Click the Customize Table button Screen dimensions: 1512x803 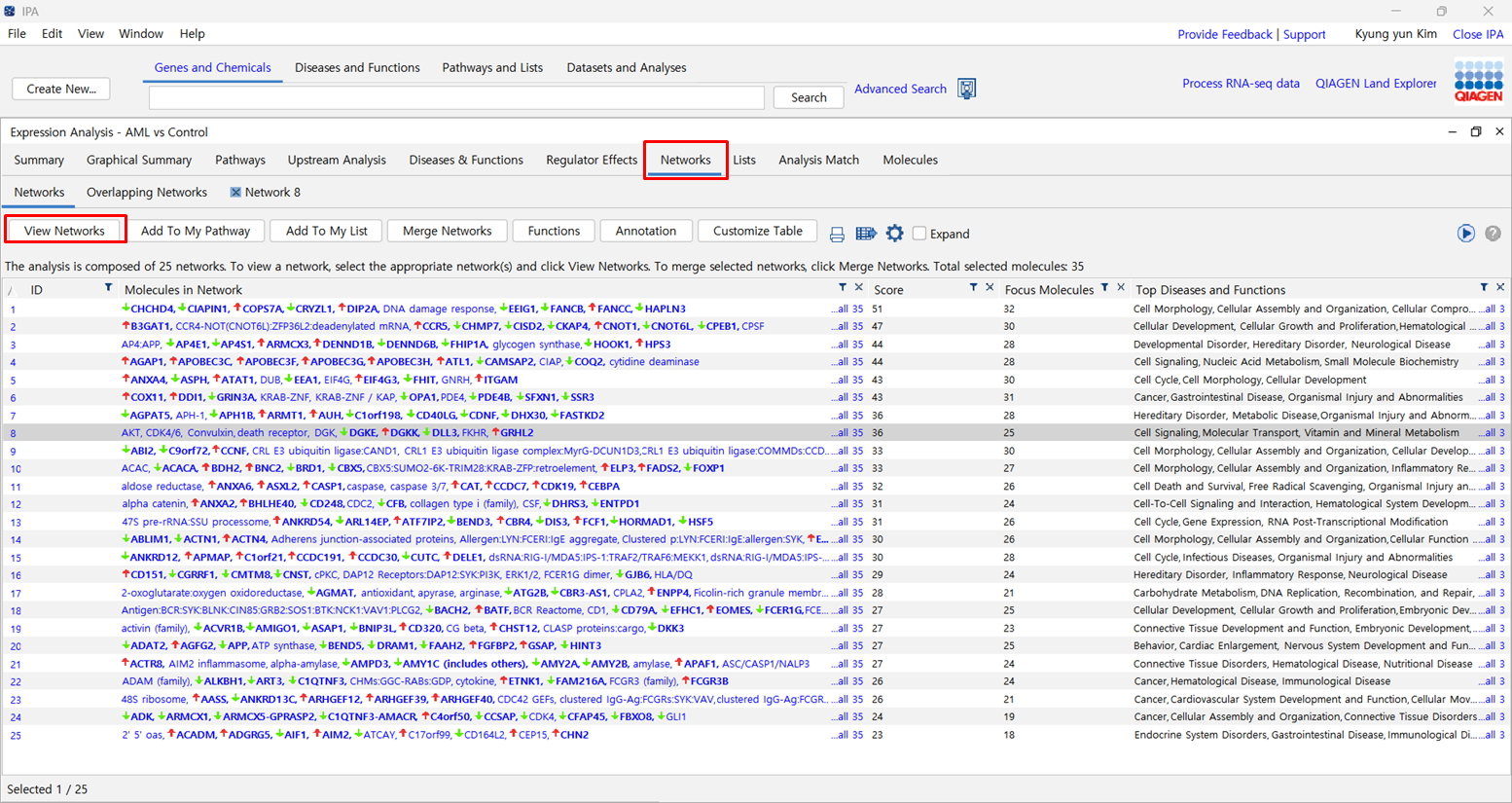[757, 231]
